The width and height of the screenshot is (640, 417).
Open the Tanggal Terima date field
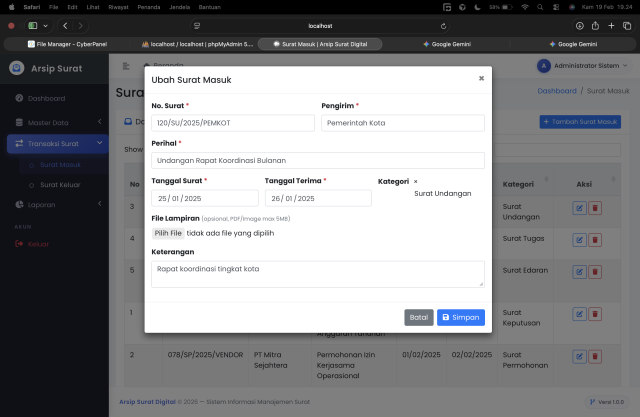click(317, 198)
